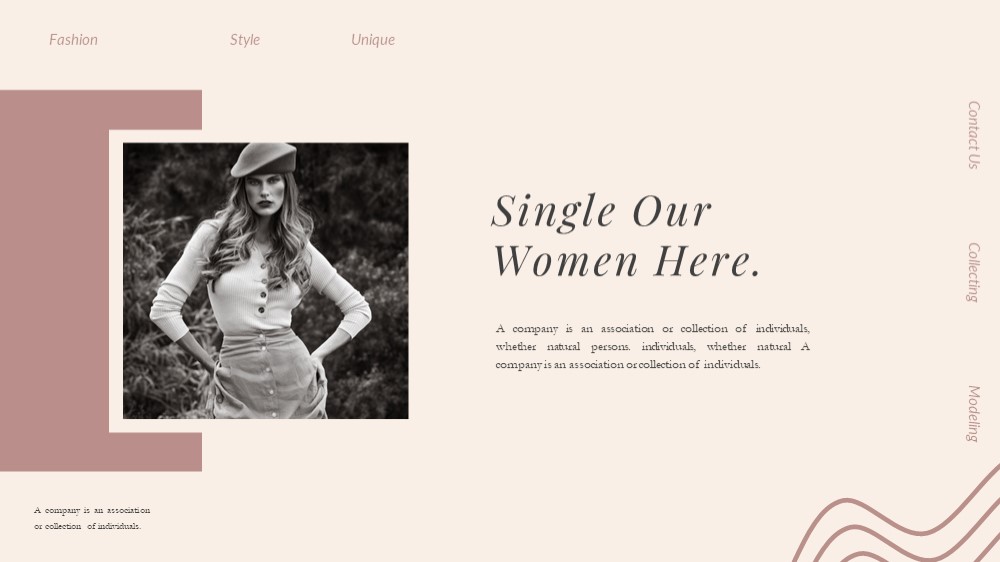Open the vertical Modeling link
The height and width of the screenshot is (562, 1000).
(x=973, y=413)
